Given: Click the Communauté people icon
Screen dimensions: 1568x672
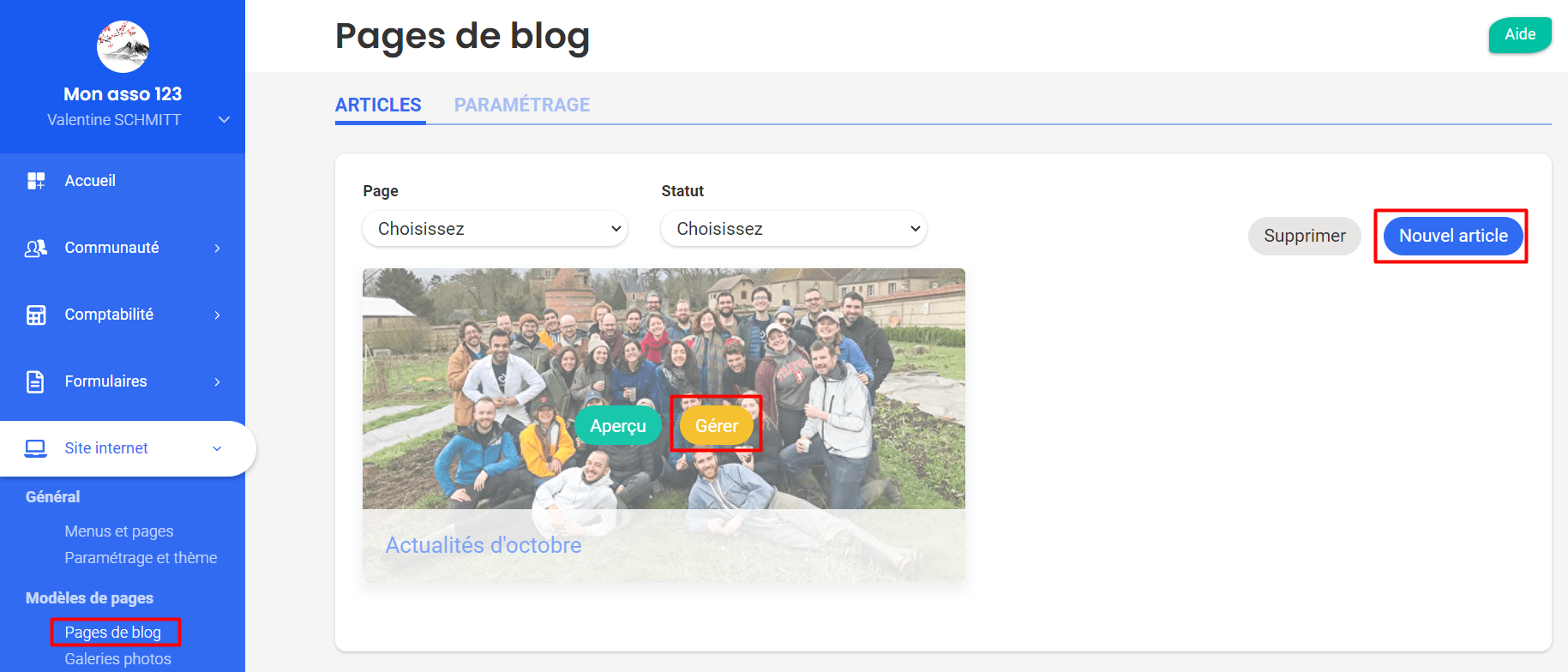Looking at the screenshot, I should [x=36, y=248].
